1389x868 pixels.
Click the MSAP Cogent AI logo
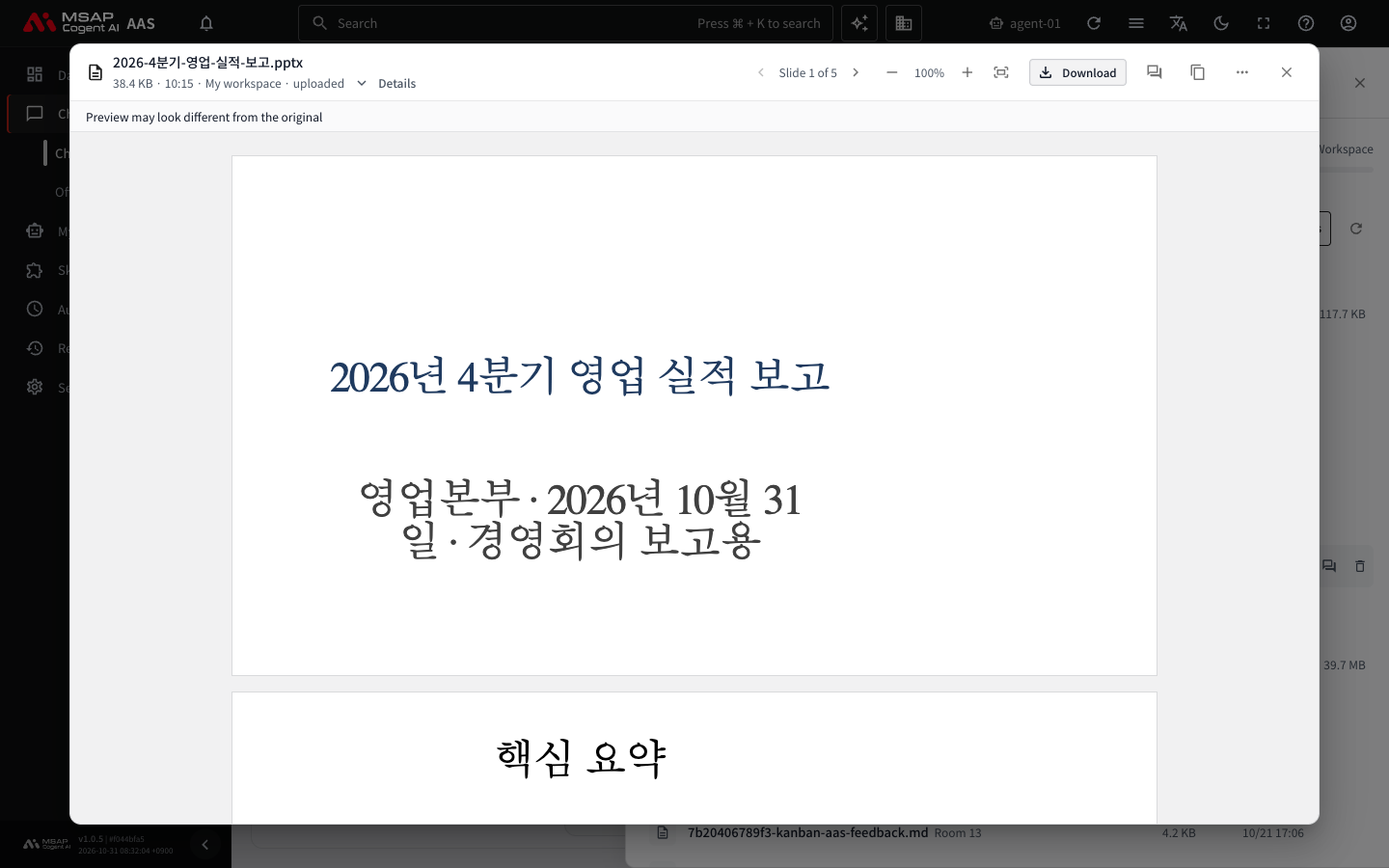click(x=70, y=23)
